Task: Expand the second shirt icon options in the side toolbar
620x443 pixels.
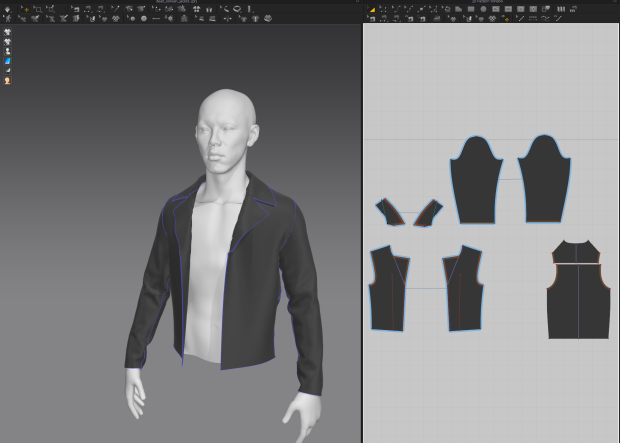Action: 8,42
